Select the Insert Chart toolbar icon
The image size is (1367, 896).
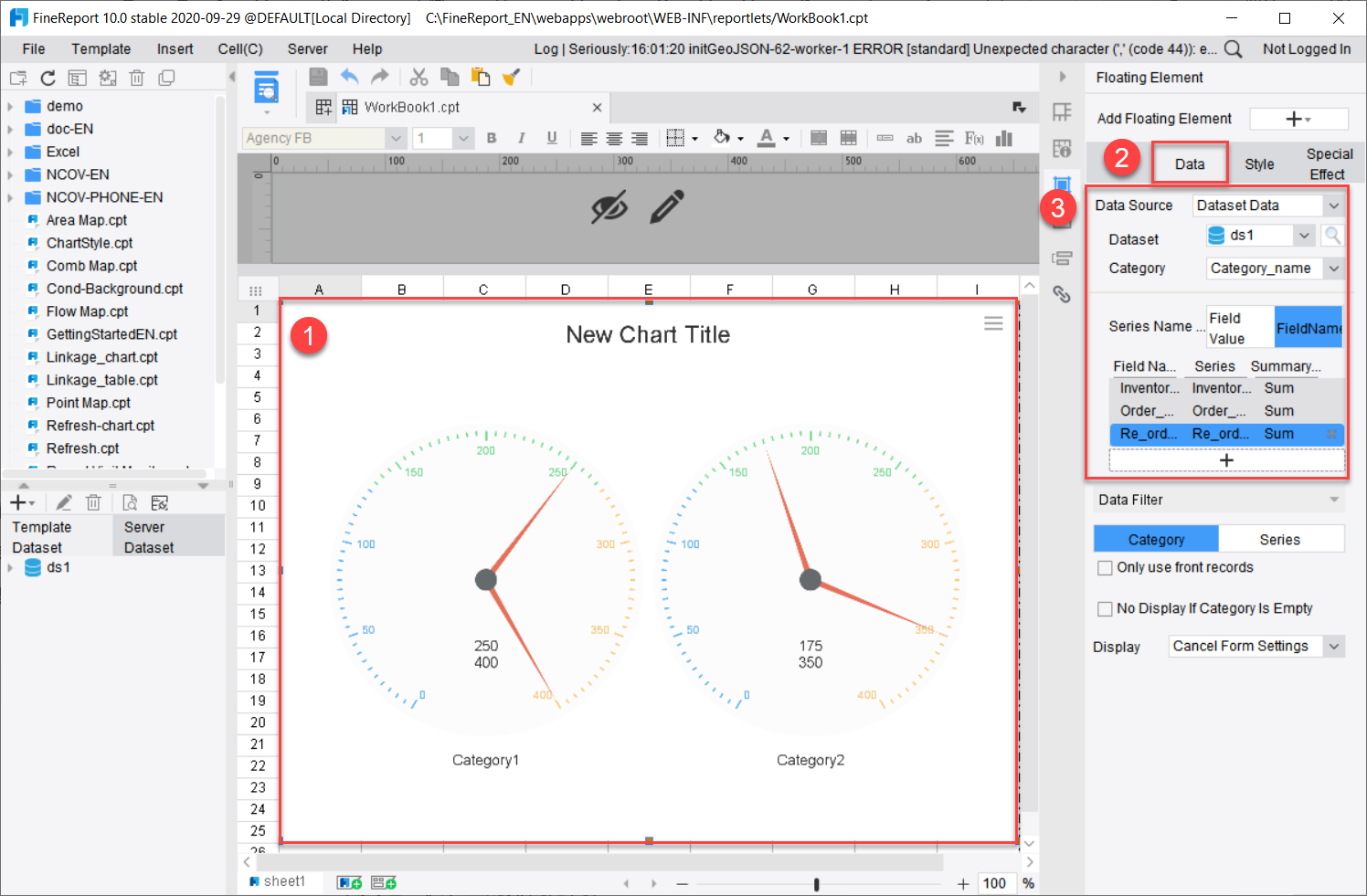click(1003, 138)
